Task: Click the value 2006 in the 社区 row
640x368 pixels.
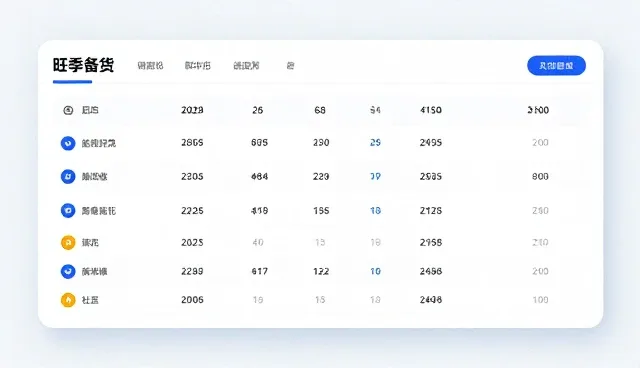Action: coord(192,300)
